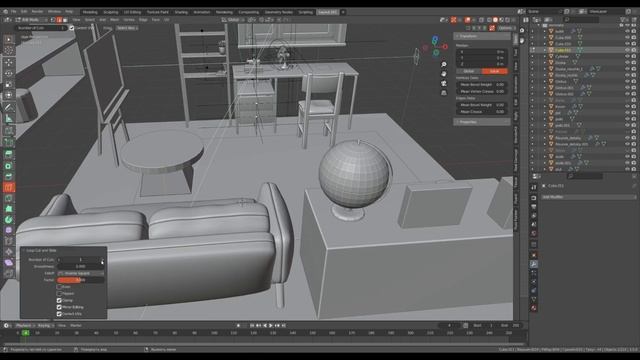Click the viewport pan hand icon
This screenshot has width=640, height=360.
click(x=444, y=74)
